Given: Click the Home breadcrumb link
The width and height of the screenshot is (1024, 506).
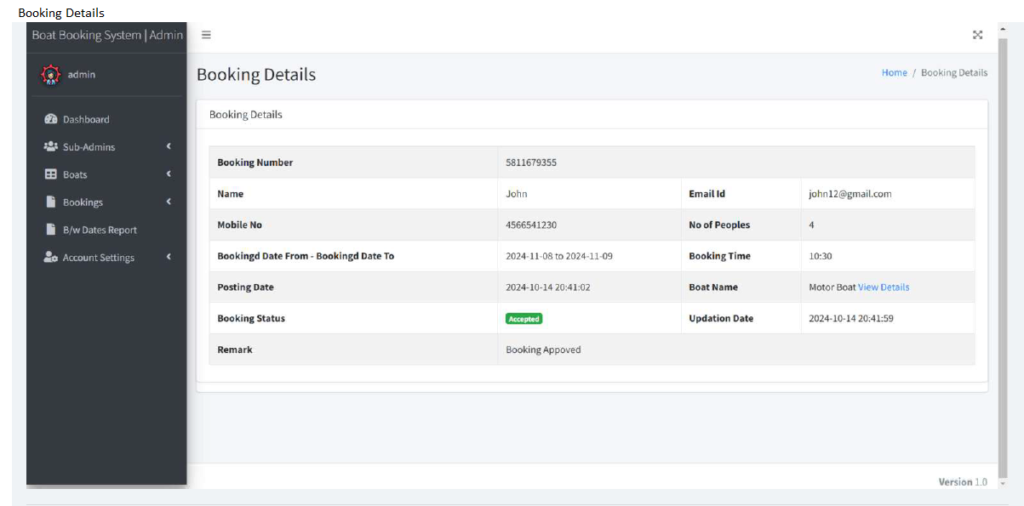Looking at the screenshot, I should click(894, 72).
